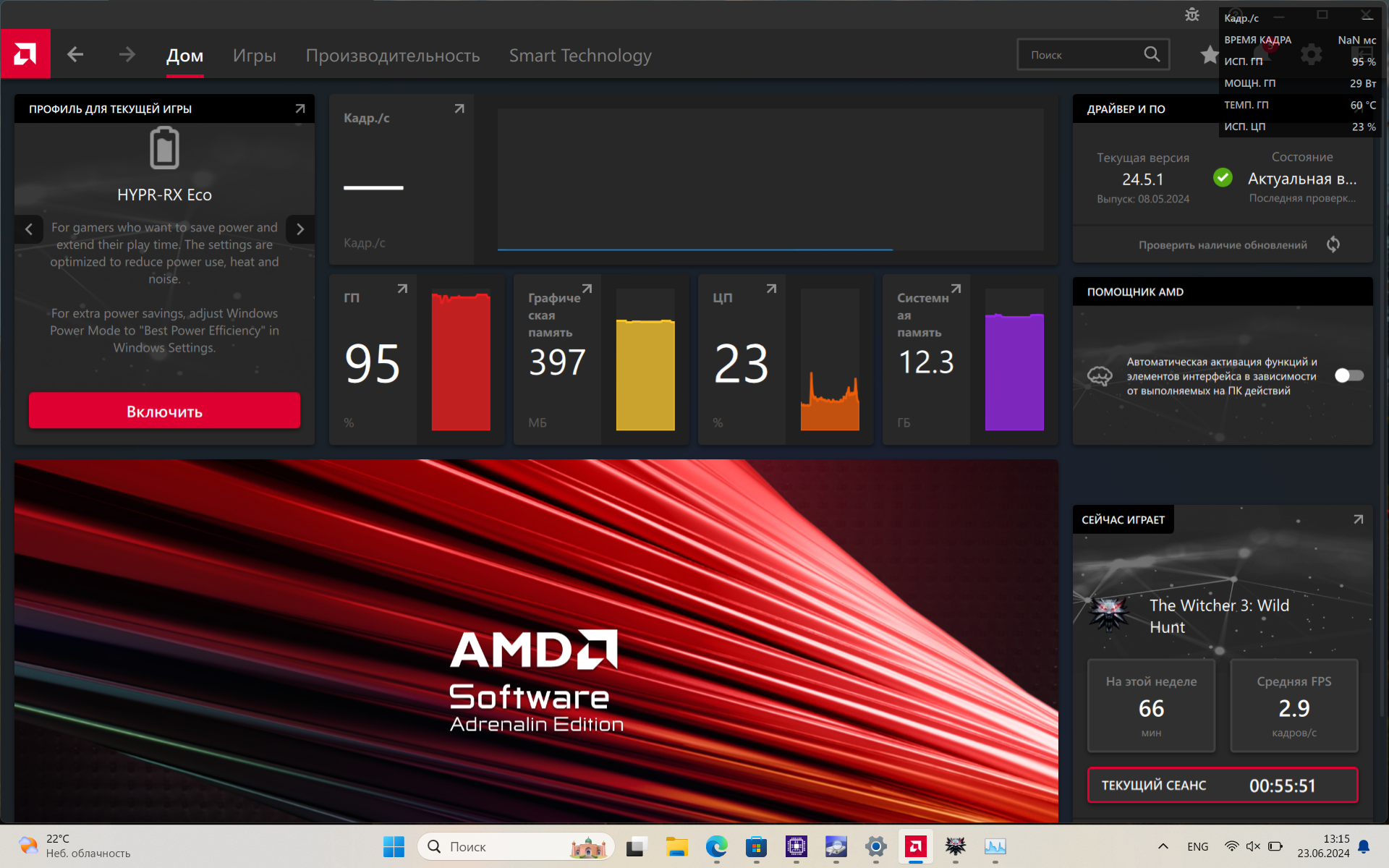Click the purple system memory graph
Image resolution: width=1389 pixels, height=868 pixels.
(x=1014, y=360)
